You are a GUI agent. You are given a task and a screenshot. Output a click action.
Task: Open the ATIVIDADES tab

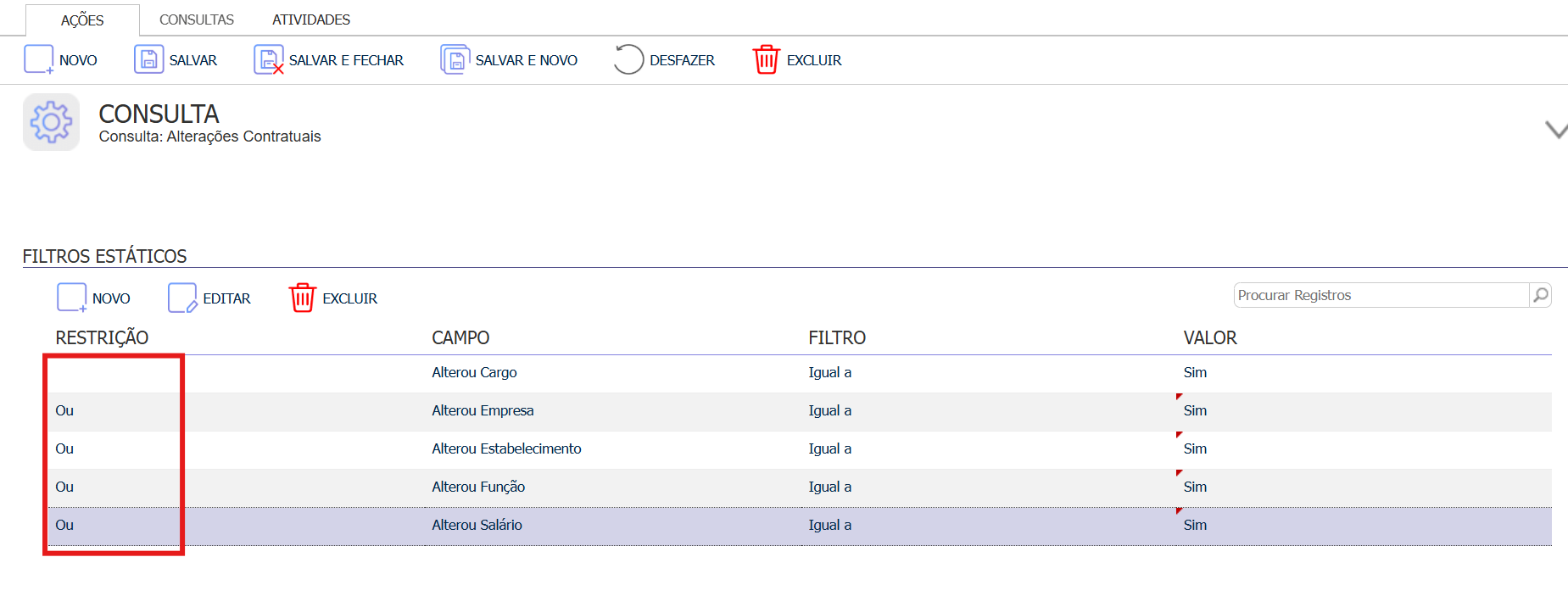pos(311,19)
